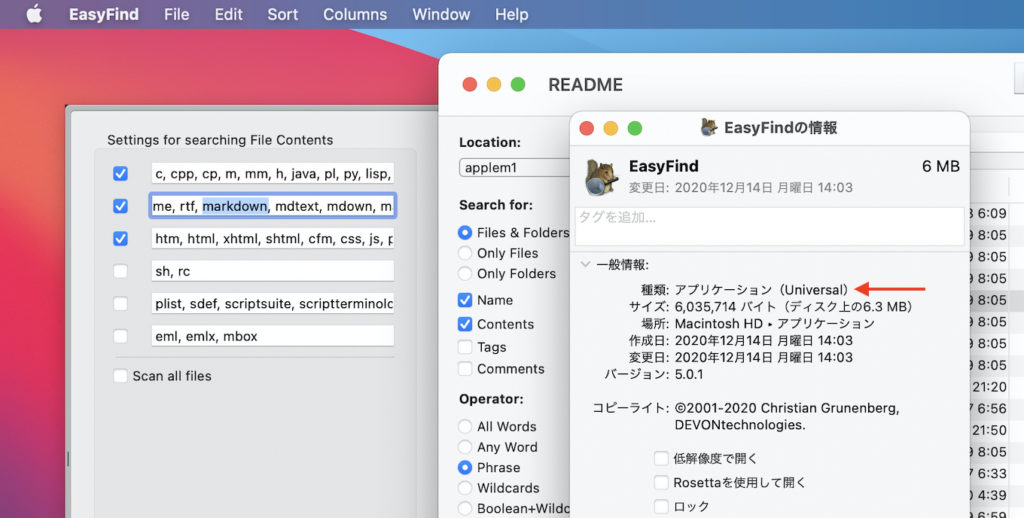Collapse the 一般情報 section
The height and width of the screenshot is (518, 1024).
pos(585,265)
